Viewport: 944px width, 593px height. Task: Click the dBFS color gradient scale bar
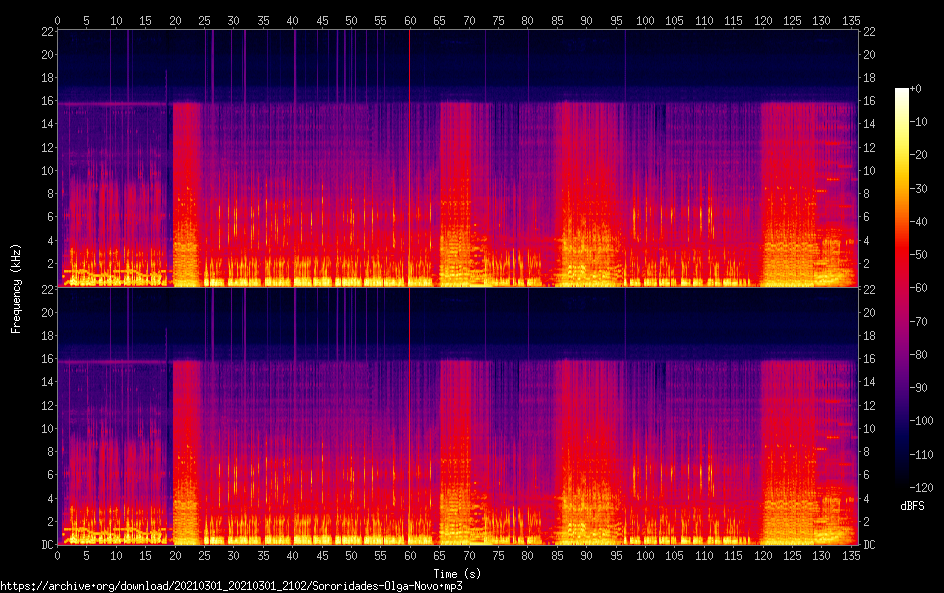pyautogui.click(x=901, y=288)
